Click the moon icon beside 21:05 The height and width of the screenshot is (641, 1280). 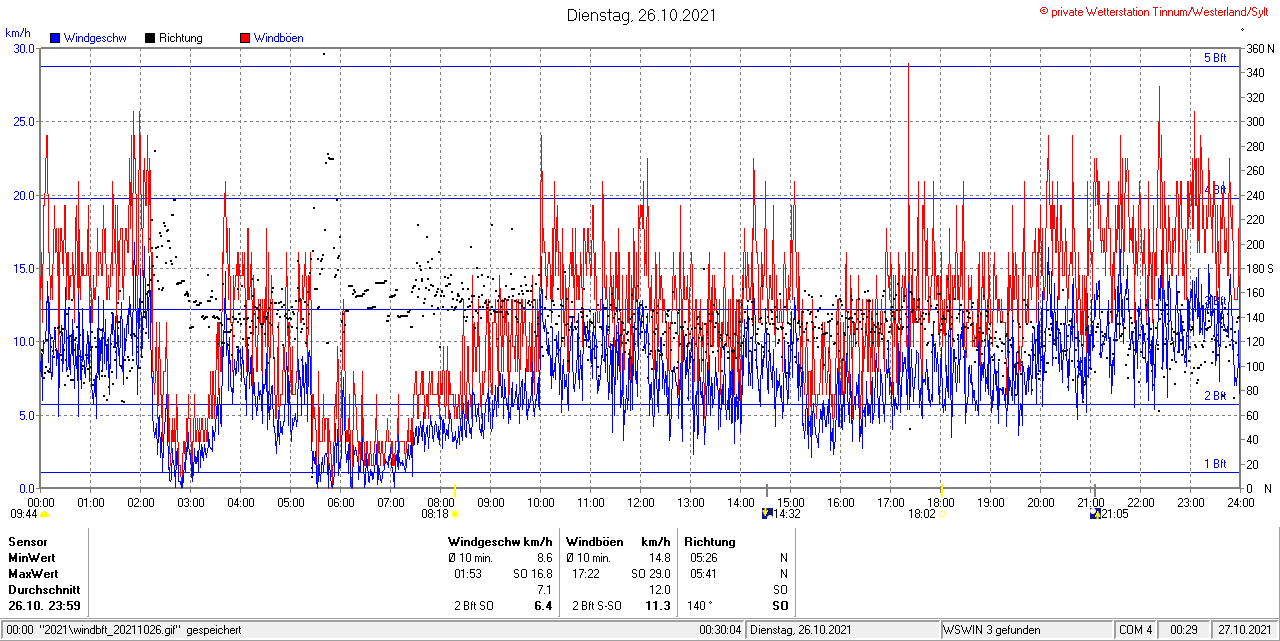coord(1095,514)
